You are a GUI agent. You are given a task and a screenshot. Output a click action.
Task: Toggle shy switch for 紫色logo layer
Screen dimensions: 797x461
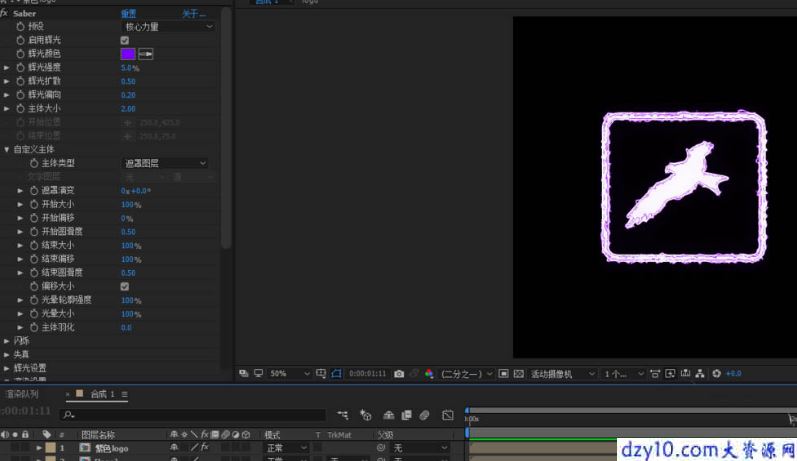174,448
